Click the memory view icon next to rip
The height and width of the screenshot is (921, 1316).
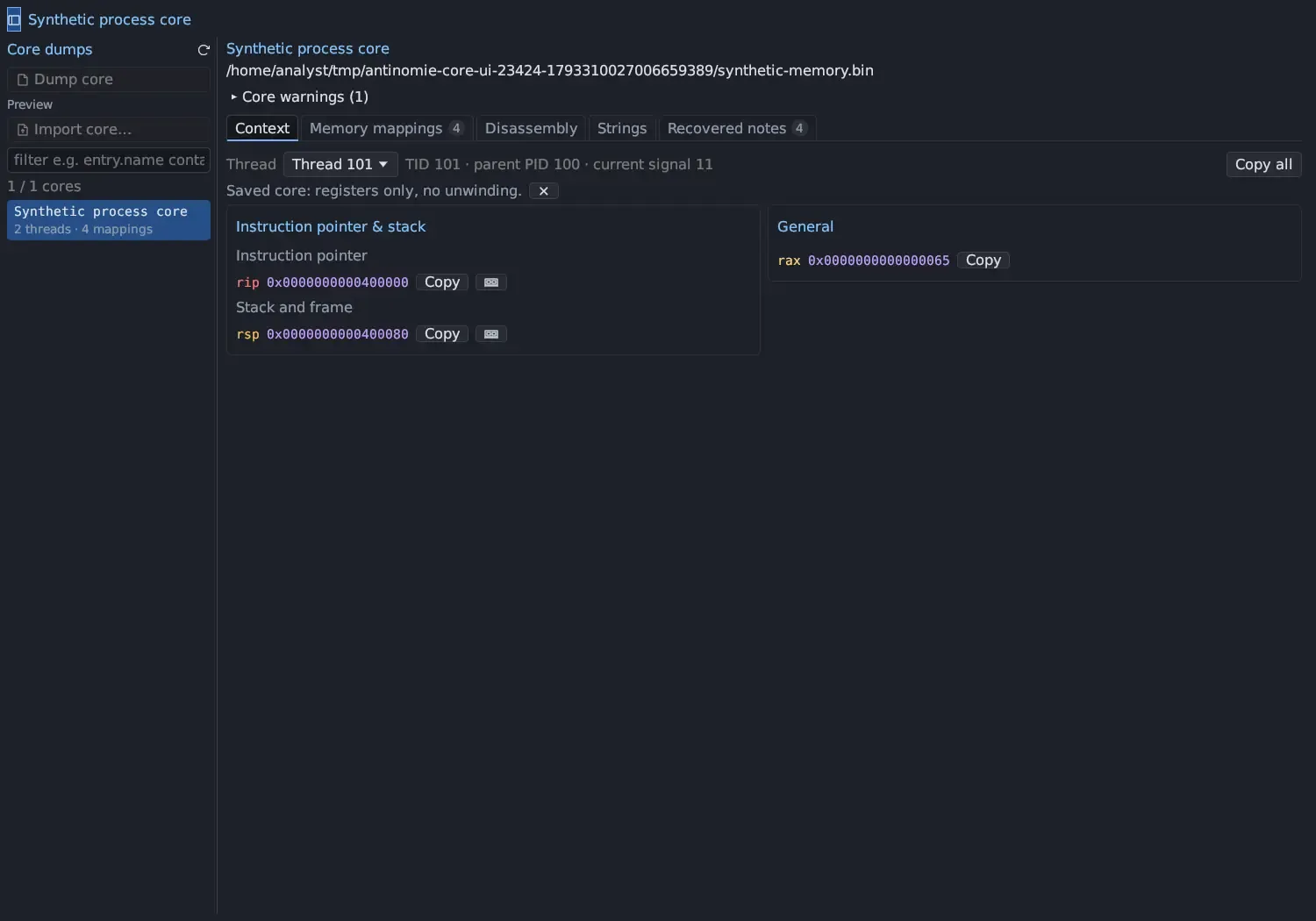pyautogui.click(x=491, y=282)
